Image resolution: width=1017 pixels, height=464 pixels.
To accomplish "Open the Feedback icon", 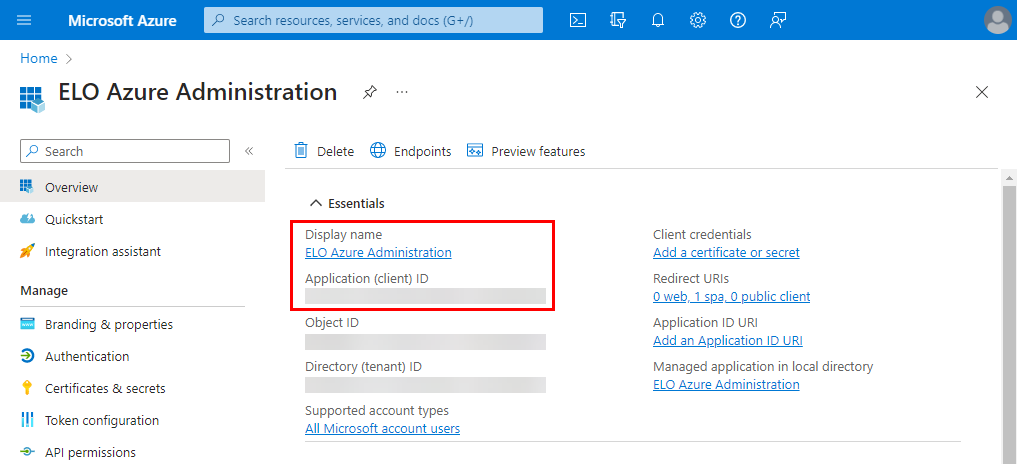I will pos(778,20).
